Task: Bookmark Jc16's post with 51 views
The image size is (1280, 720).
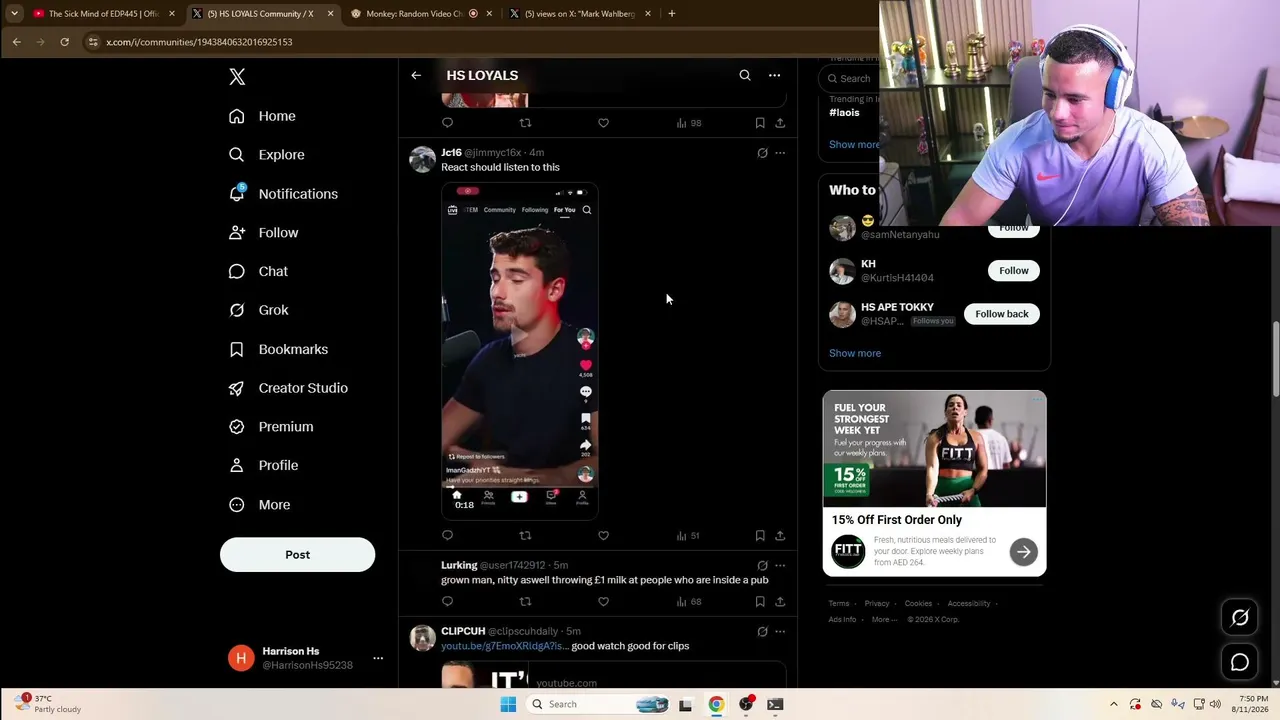Action: click(x=760, y=536)
